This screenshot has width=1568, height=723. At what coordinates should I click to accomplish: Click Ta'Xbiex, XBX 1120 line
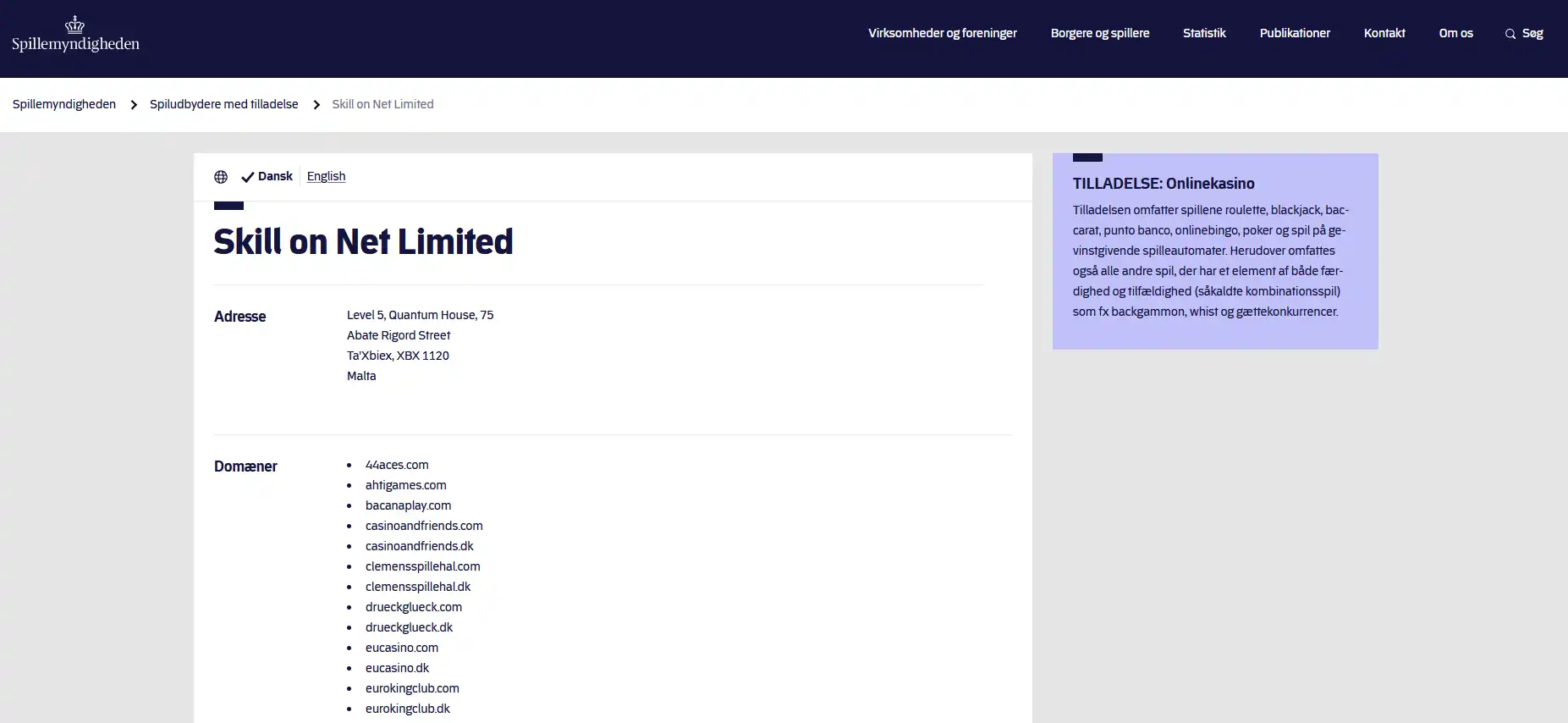point(398,356)
